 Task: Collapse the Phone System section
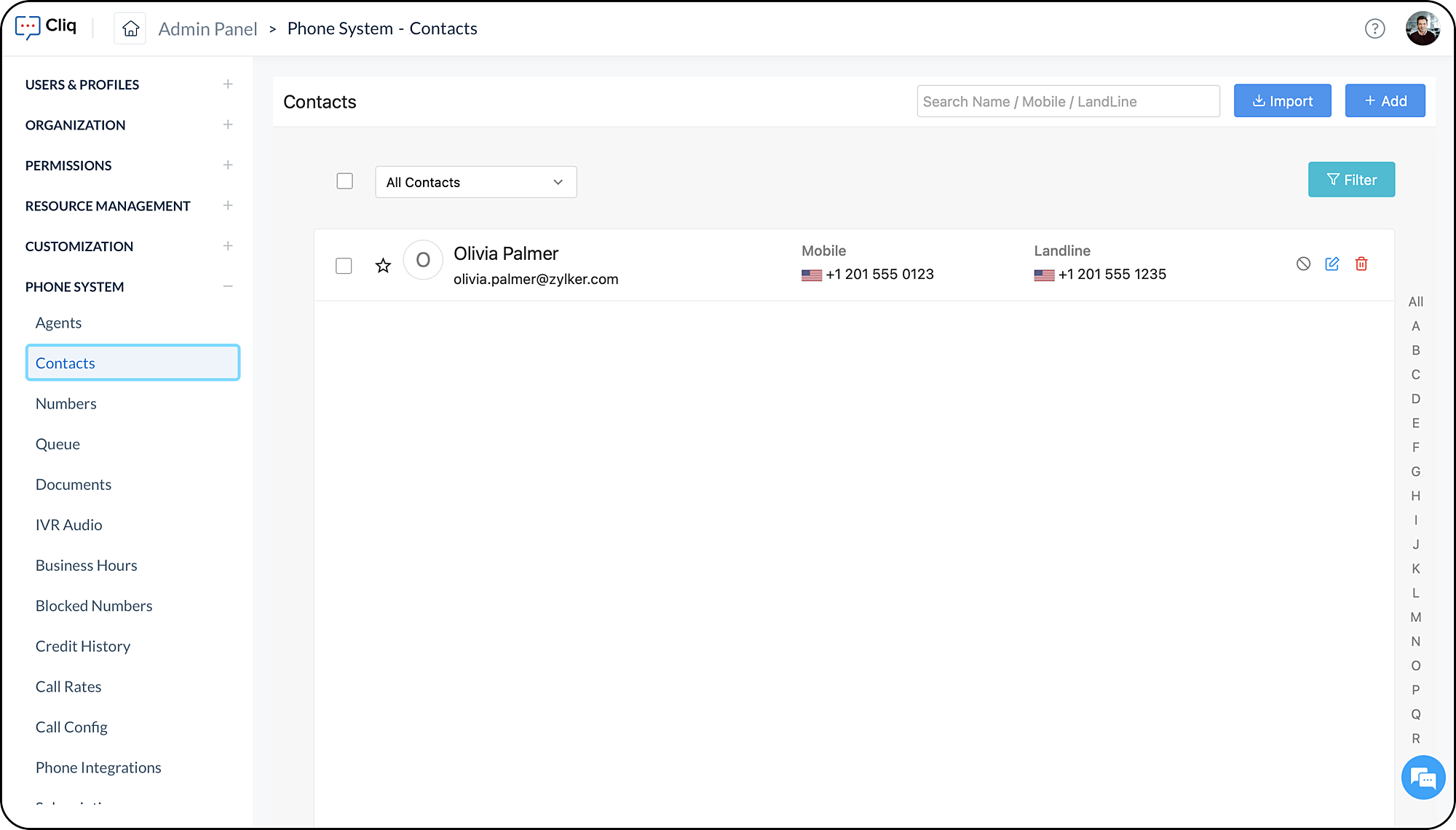pyautogui.click(x=228, y=287)
